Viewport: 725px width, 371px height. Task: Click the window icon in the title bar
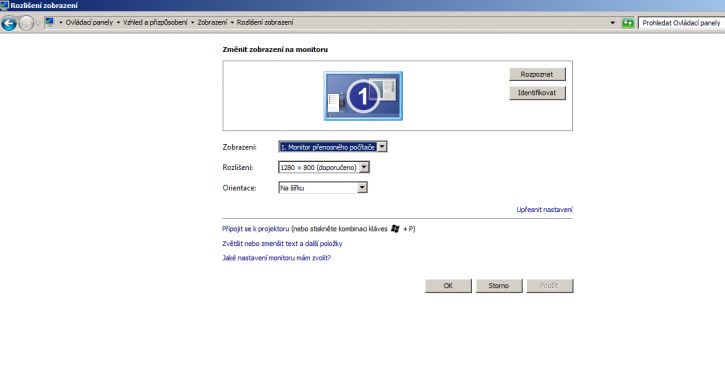[x=5, y=6]
